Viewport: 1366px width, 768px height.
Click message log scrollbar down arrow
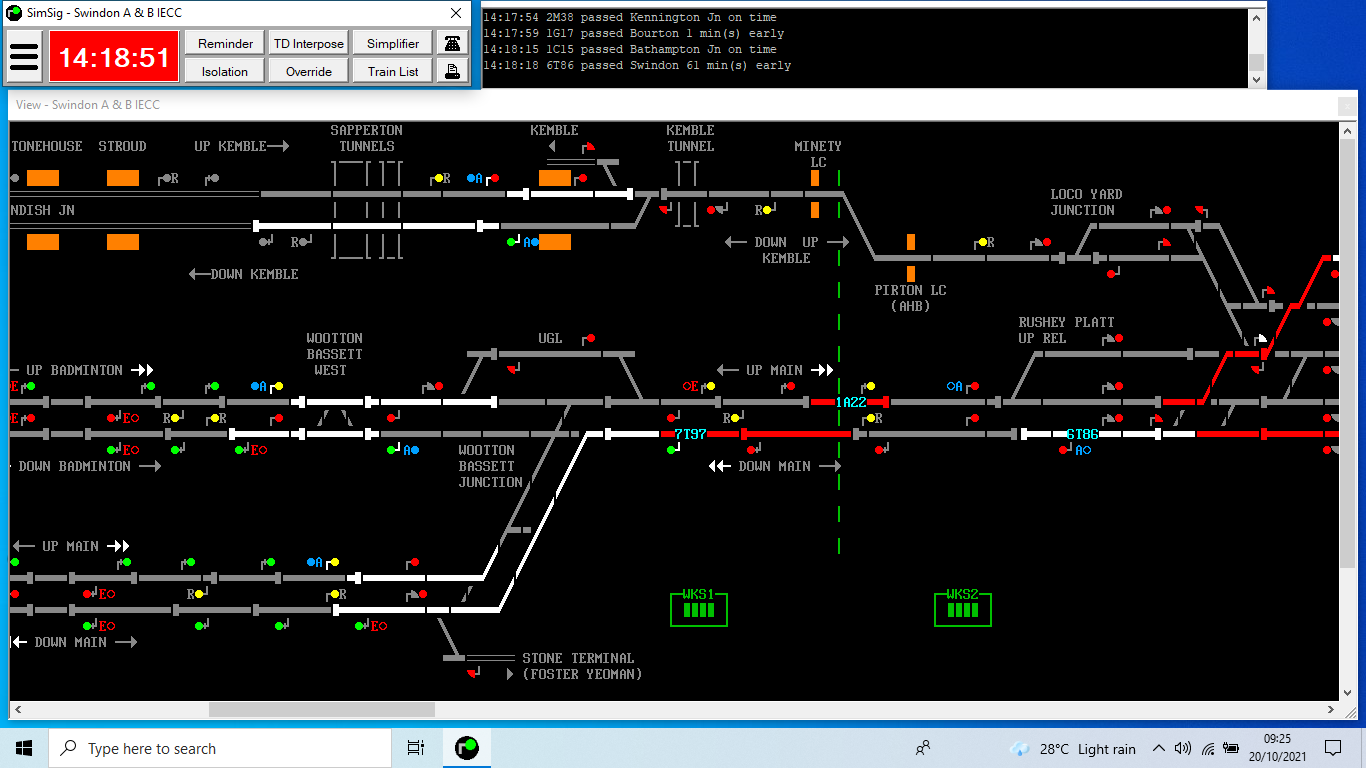point(1257,80)
